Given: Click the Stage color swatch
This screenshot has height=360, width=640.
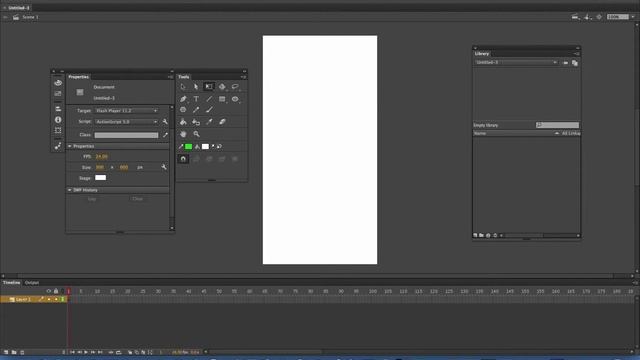Looking at the screenshot, I should 100,178.
